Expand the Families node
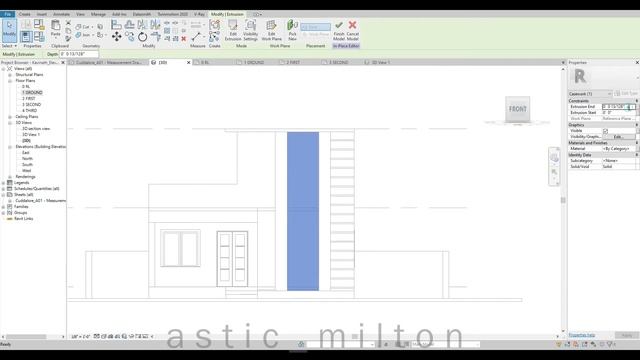The width and height of the screenshot is (640, 360). [x=4, y=207]
